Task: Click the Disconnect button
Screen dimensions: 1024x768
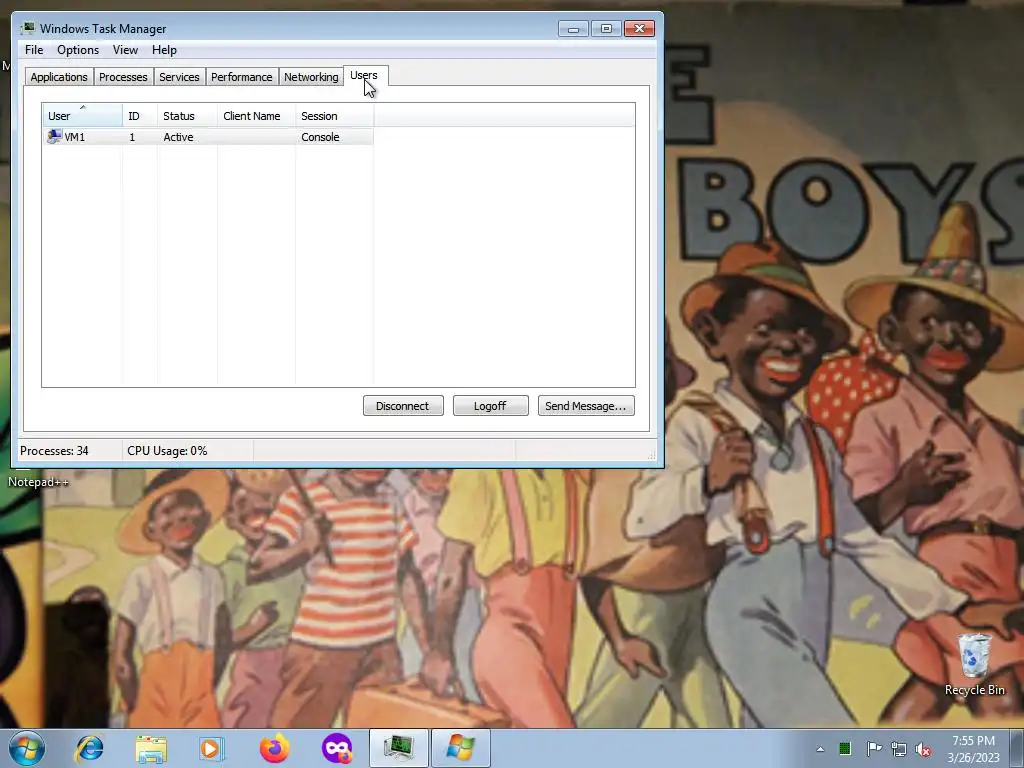Action: [403, 406]
